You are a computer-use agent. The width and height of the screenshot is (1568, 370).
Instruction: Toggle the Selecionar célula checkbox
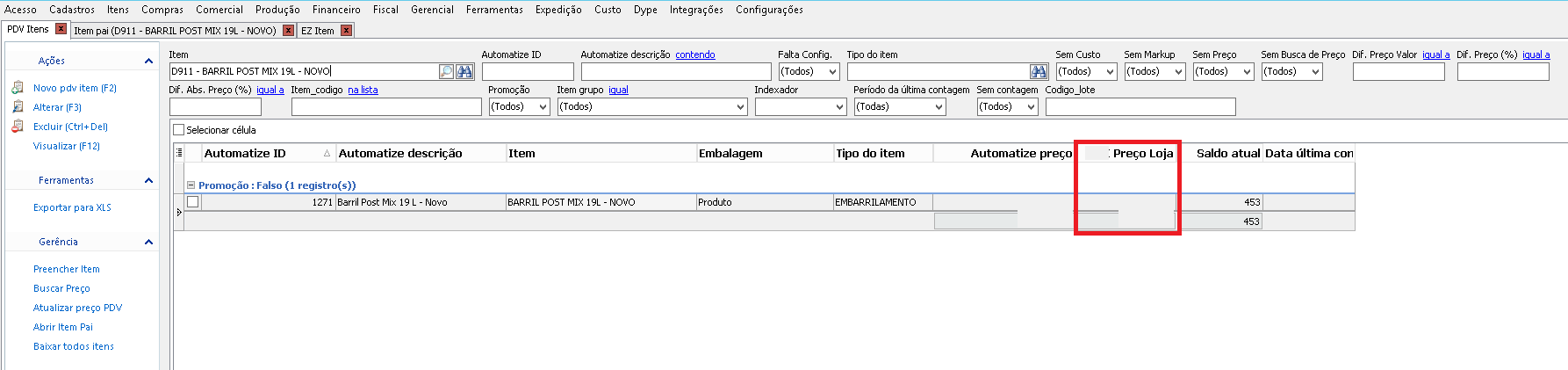pyautogui.click(x=179, y=130)
